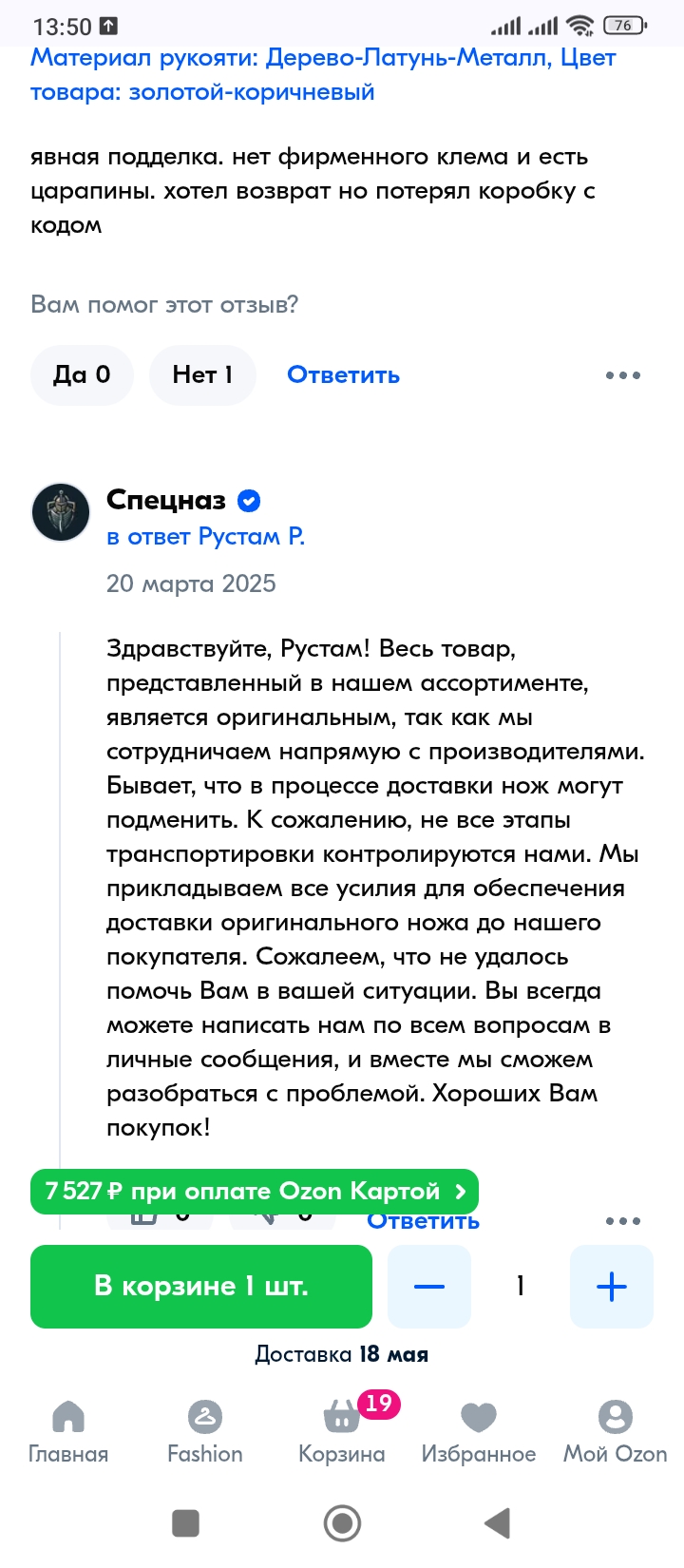684x1568 pixels.
Task: Open product variant link Материал рукояти
Action: click(324, 74)
